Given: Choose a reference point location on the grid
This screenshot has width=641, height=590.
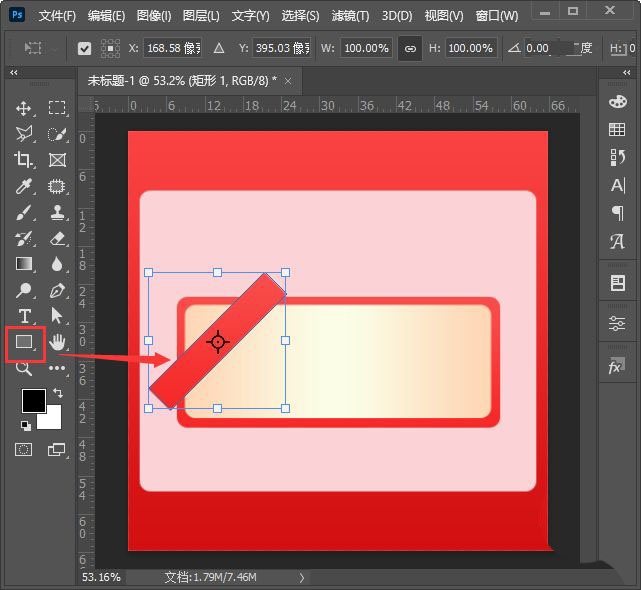Looking at the screenshot, I should (x=110, y=49).
